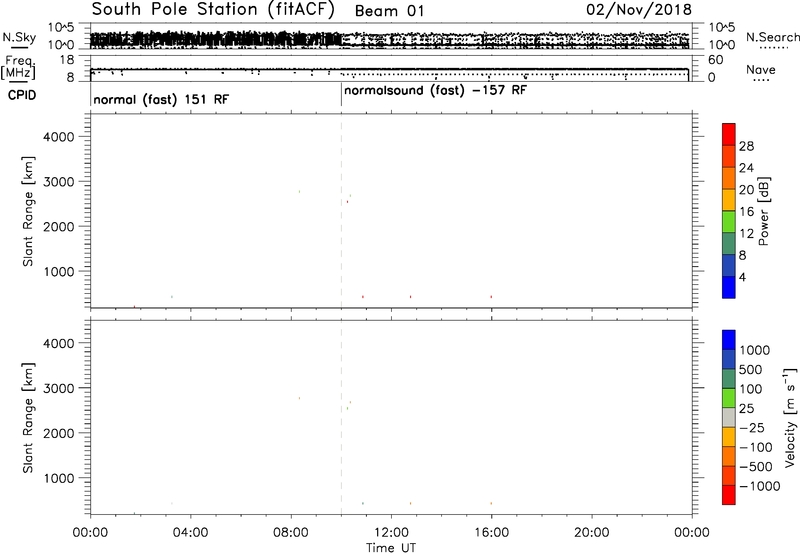Image resolution: width=800 pixels, height=554 pixels.
Task: Select the "Beam 01" label
Action: 389,11
